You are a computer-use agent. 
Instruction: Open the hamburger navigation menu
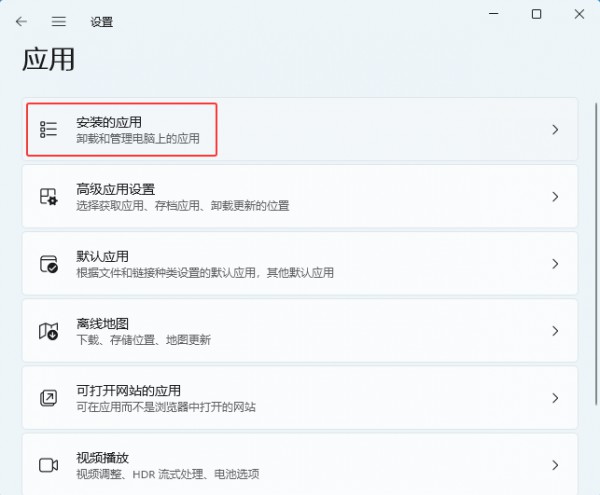[x=59, y=21]
